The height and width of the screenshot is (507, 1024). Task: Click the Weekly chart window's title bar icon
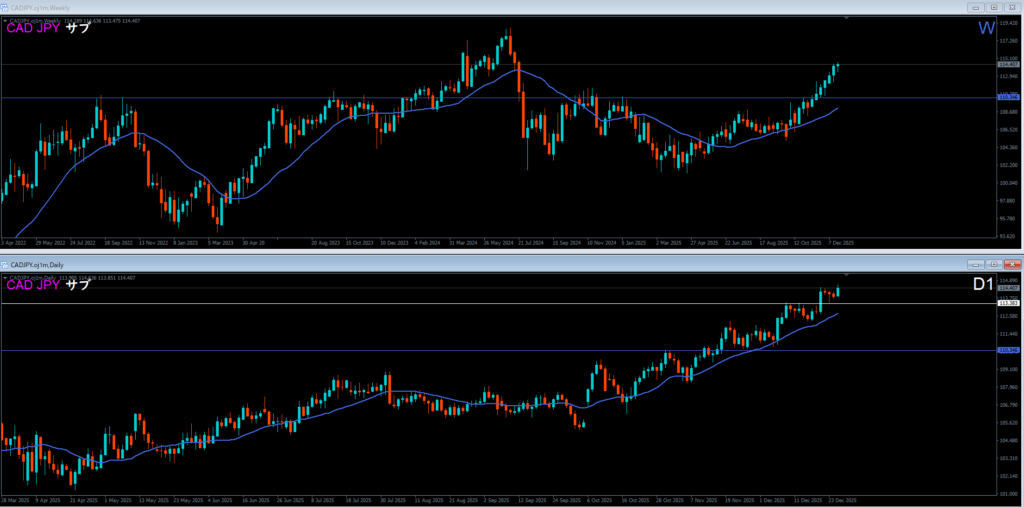coord(5,8)
